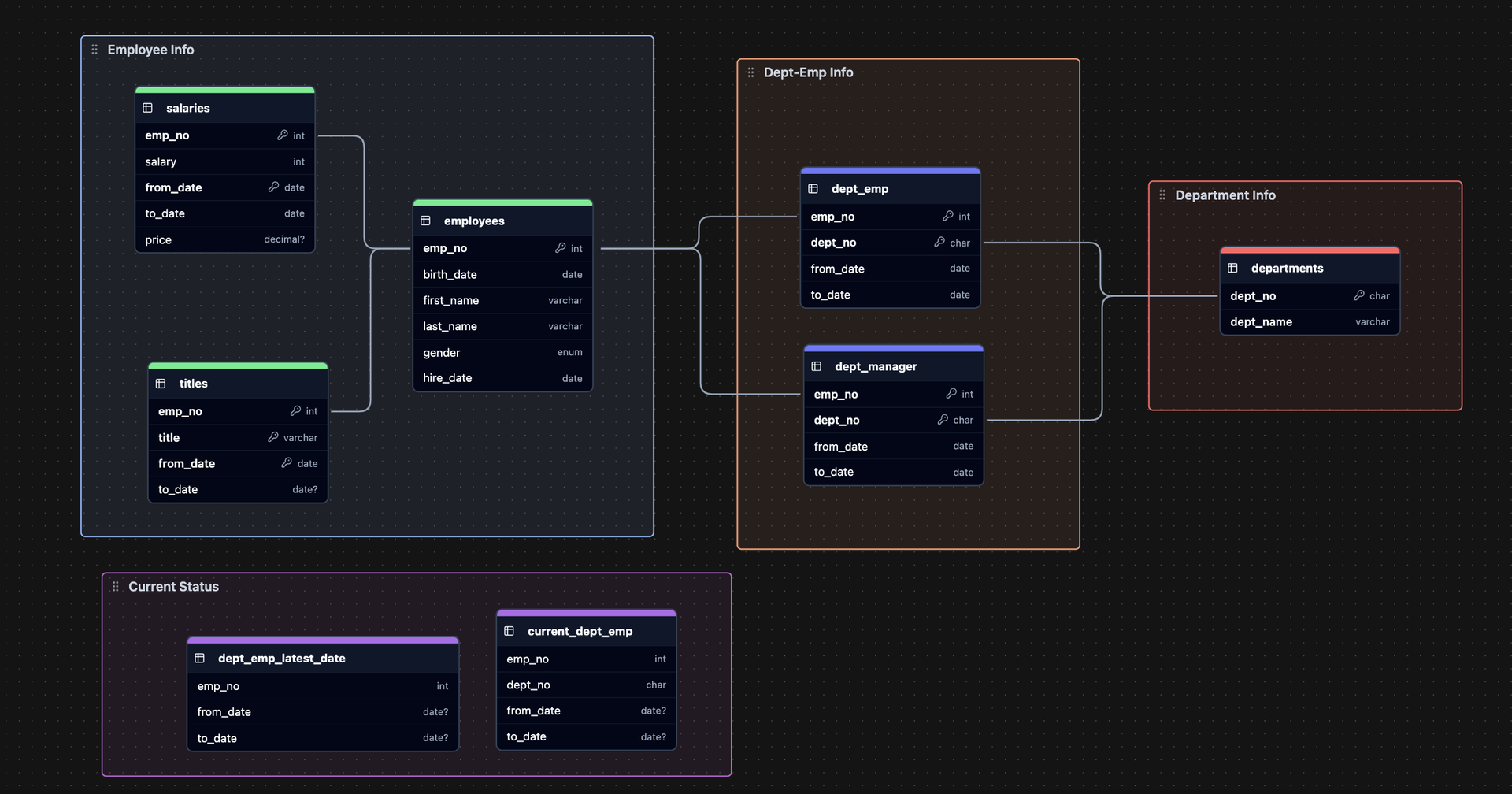This screenshot has height=794, width=1512.
Task: Select dept_no field in current_dept_emp
Action: [x=587, y=685]
